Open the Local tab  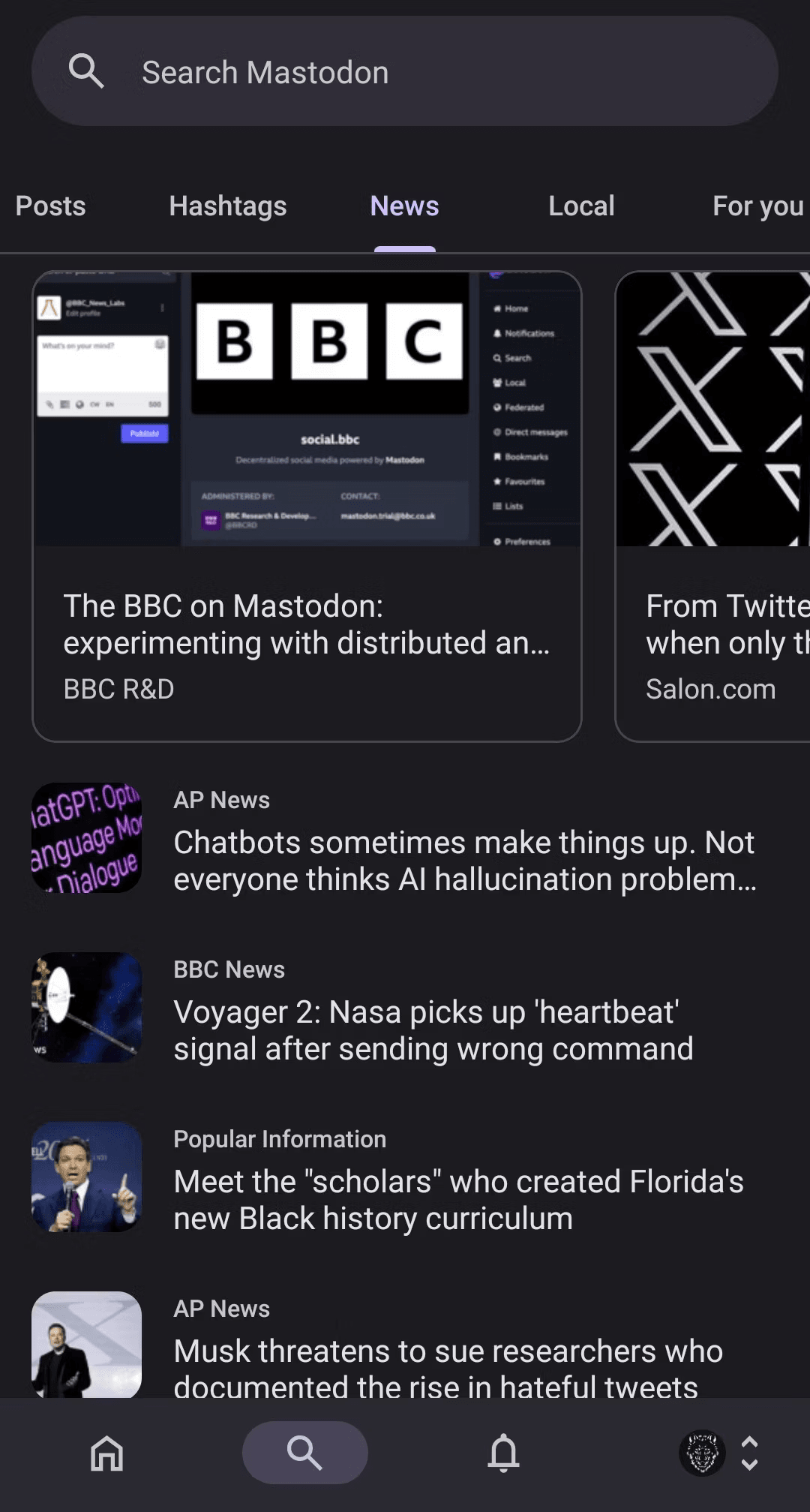point(581,206)
